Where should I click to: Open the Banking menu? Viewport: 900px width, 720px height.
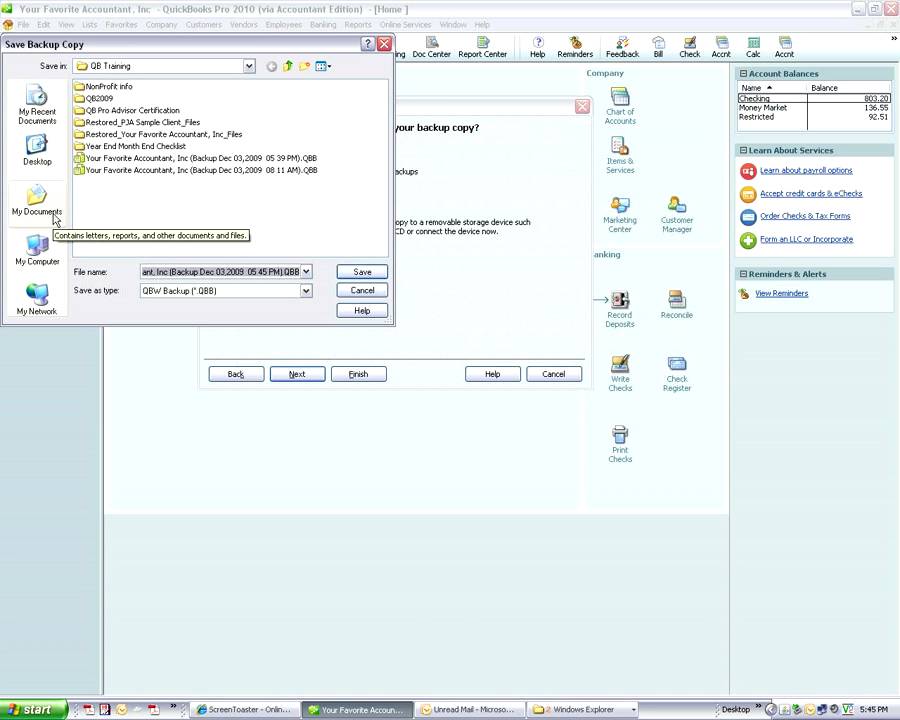(x=323, y=25)
